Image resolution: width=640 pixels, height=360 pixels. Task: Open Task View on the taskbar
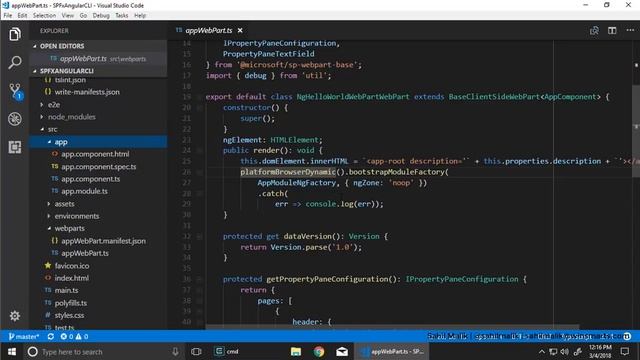(196, 351)
